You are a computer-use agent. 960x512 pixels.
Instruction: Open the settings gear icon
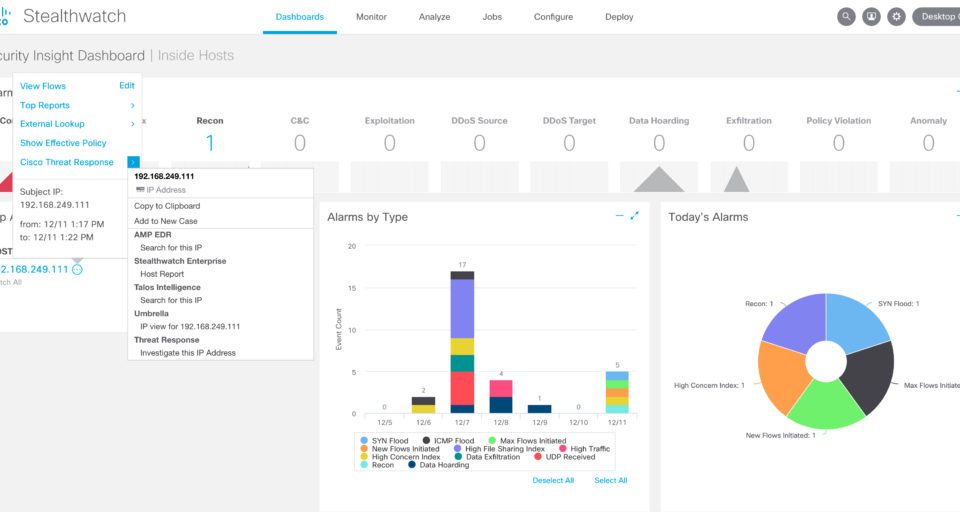point(896,17)
